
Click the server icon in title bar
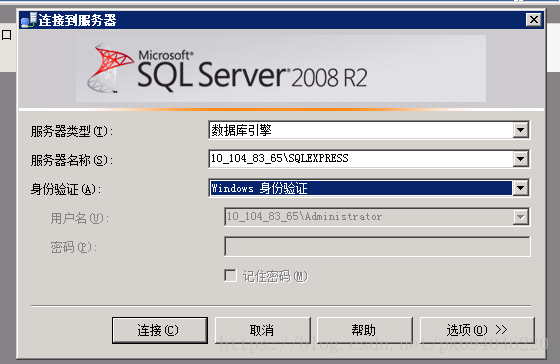coord(29,20)
